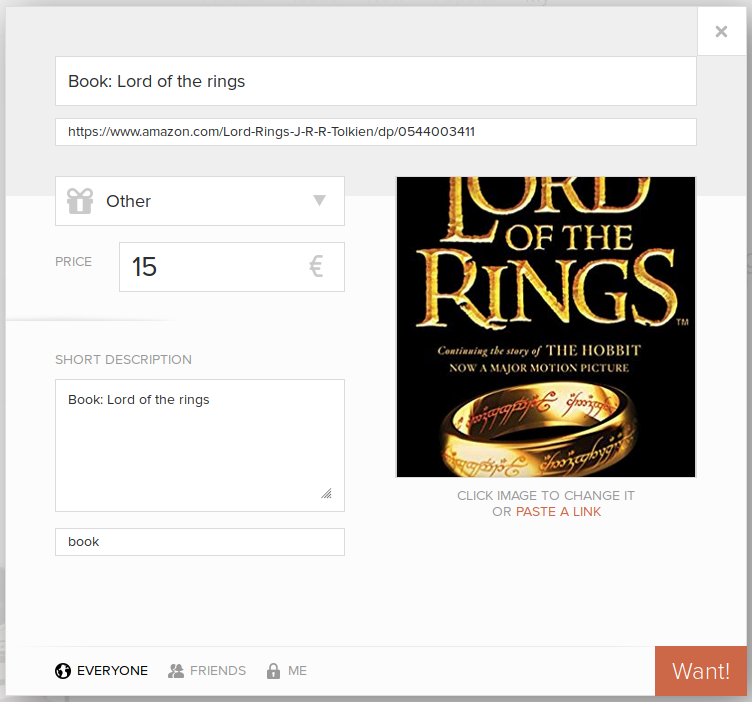Grab the description box resize handle
Image resolution: width=752 pixels, height=702 pixels.
coord(326,493)
